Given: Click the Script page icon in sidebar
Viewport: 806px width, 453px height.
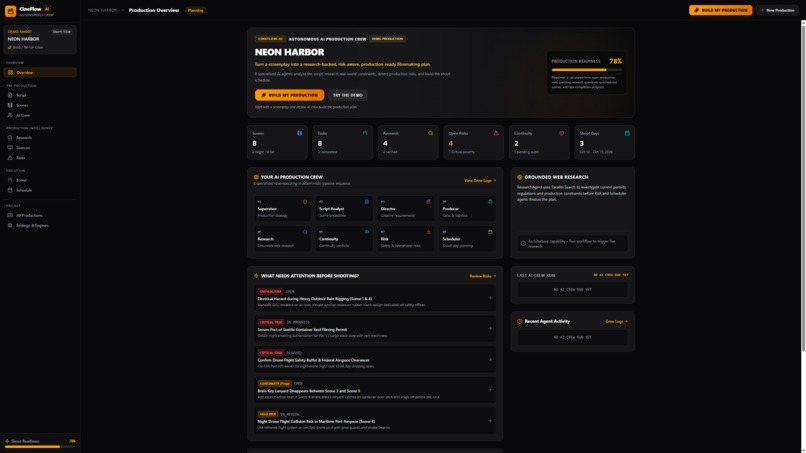Looking at the screenshot, I should [10, 95].
